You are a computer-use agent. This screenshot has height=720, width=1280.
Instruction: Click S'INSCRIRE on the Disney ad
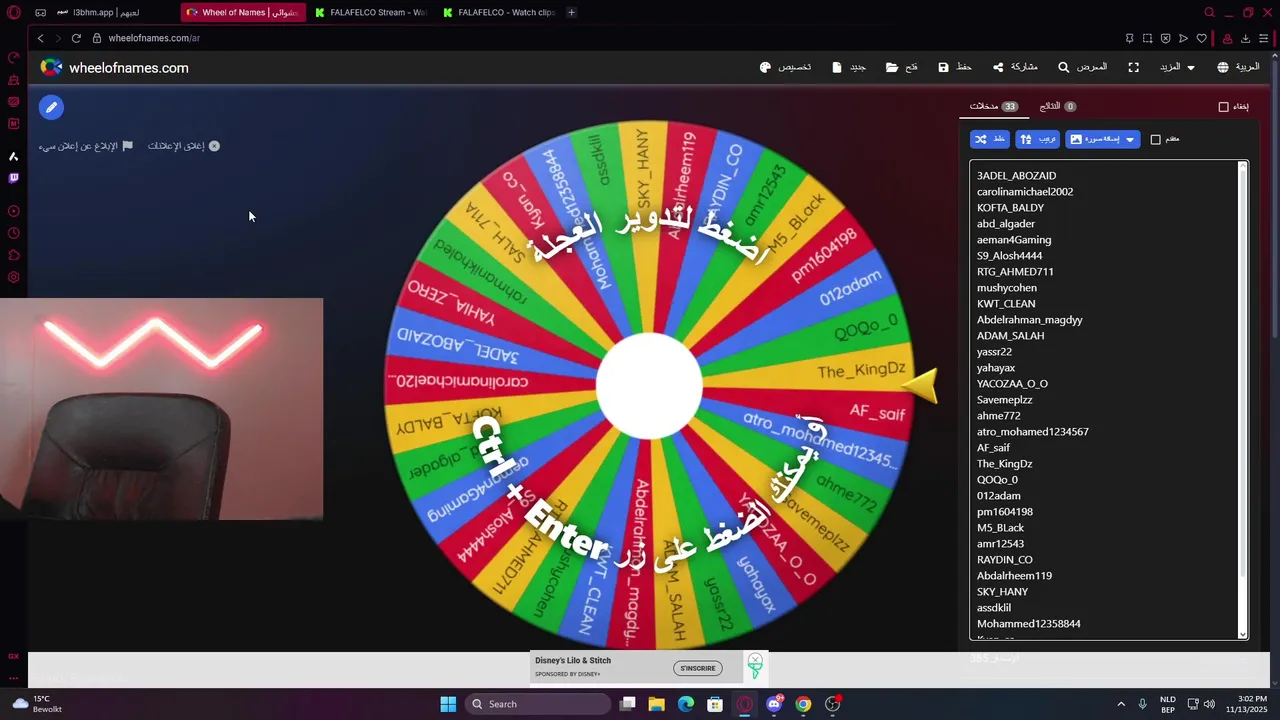point(697,668)
